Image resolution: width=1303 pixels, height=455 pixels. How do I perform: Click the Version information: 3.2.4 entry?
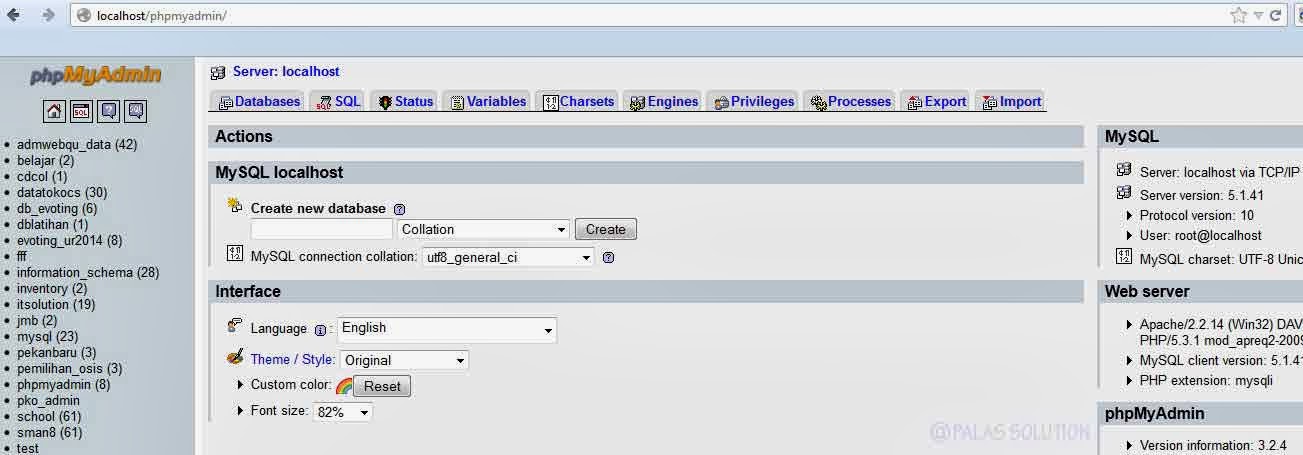tap(1213, 445)
